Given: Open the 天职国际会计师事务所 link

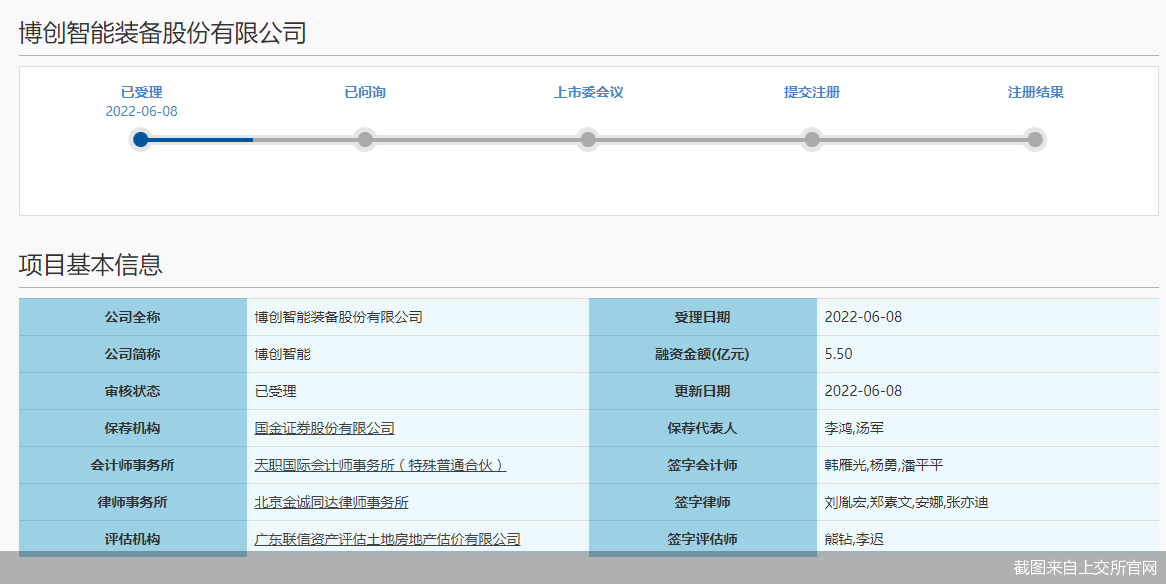Looking at the screenshot, I should coord(380,465).
